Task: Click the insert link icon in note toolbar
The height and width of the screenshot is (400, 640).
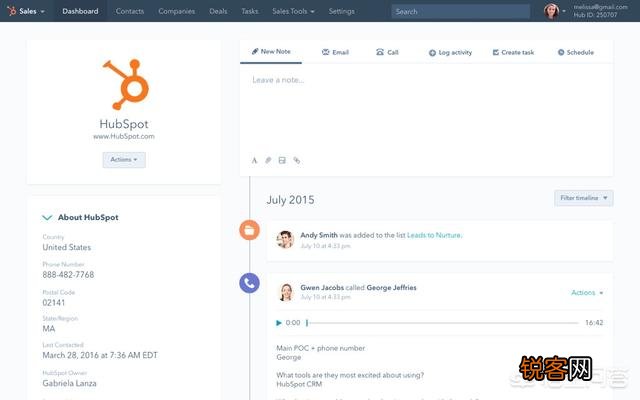Action: point(297,160)
